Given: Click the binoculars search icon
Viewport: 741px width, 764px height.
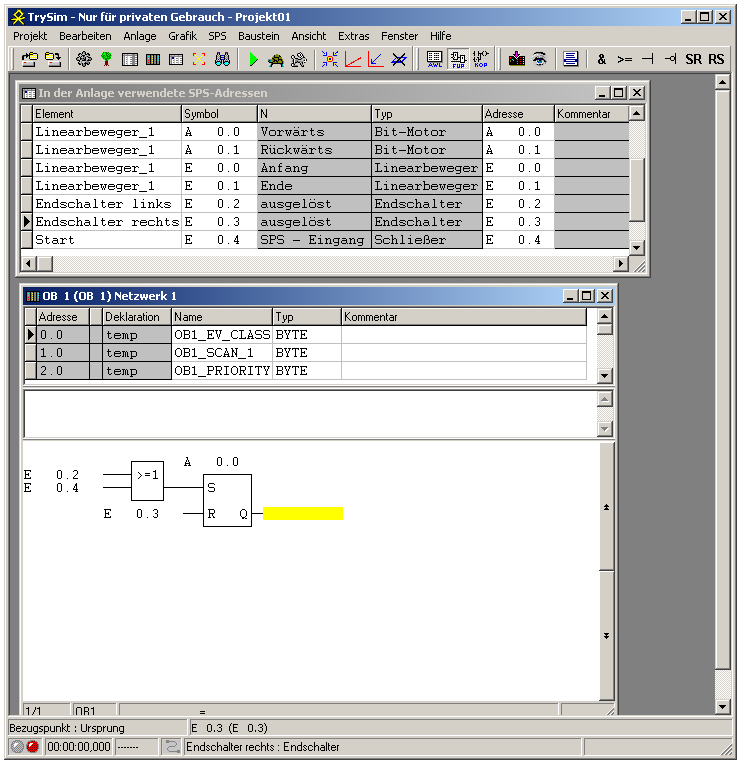Looking at the screenshot, I should pyautogui.click(x=223, y=60).
